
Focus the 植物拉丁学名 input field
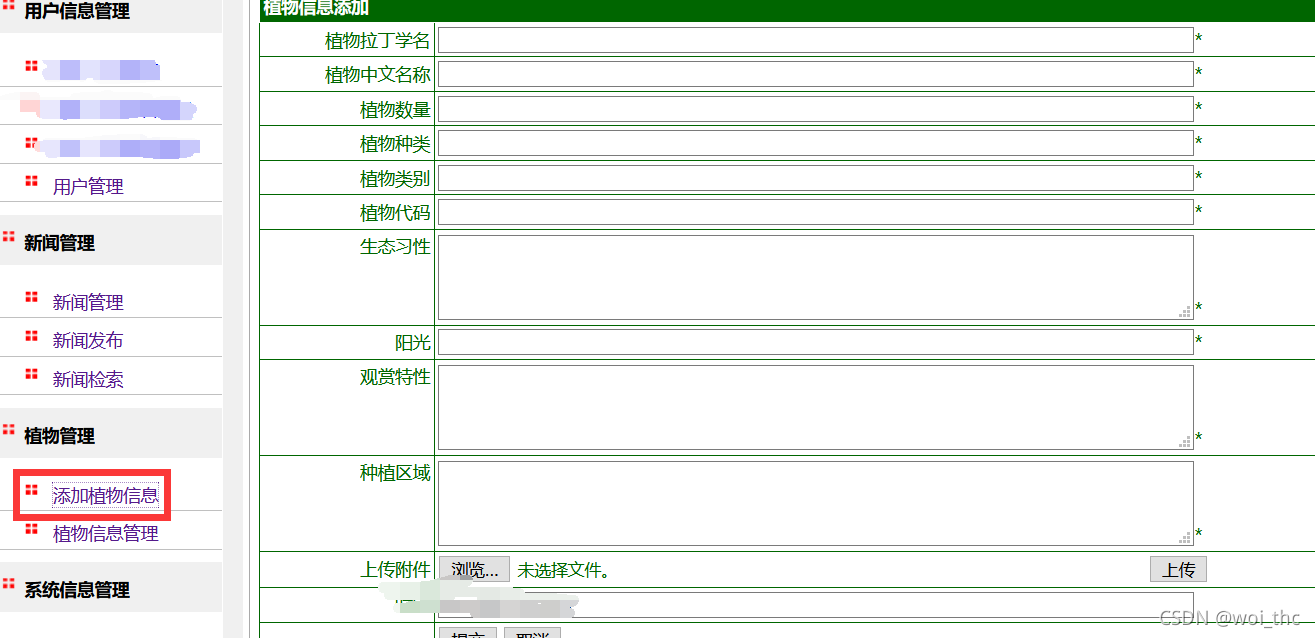pyautogui.click(x=815, y=40)
